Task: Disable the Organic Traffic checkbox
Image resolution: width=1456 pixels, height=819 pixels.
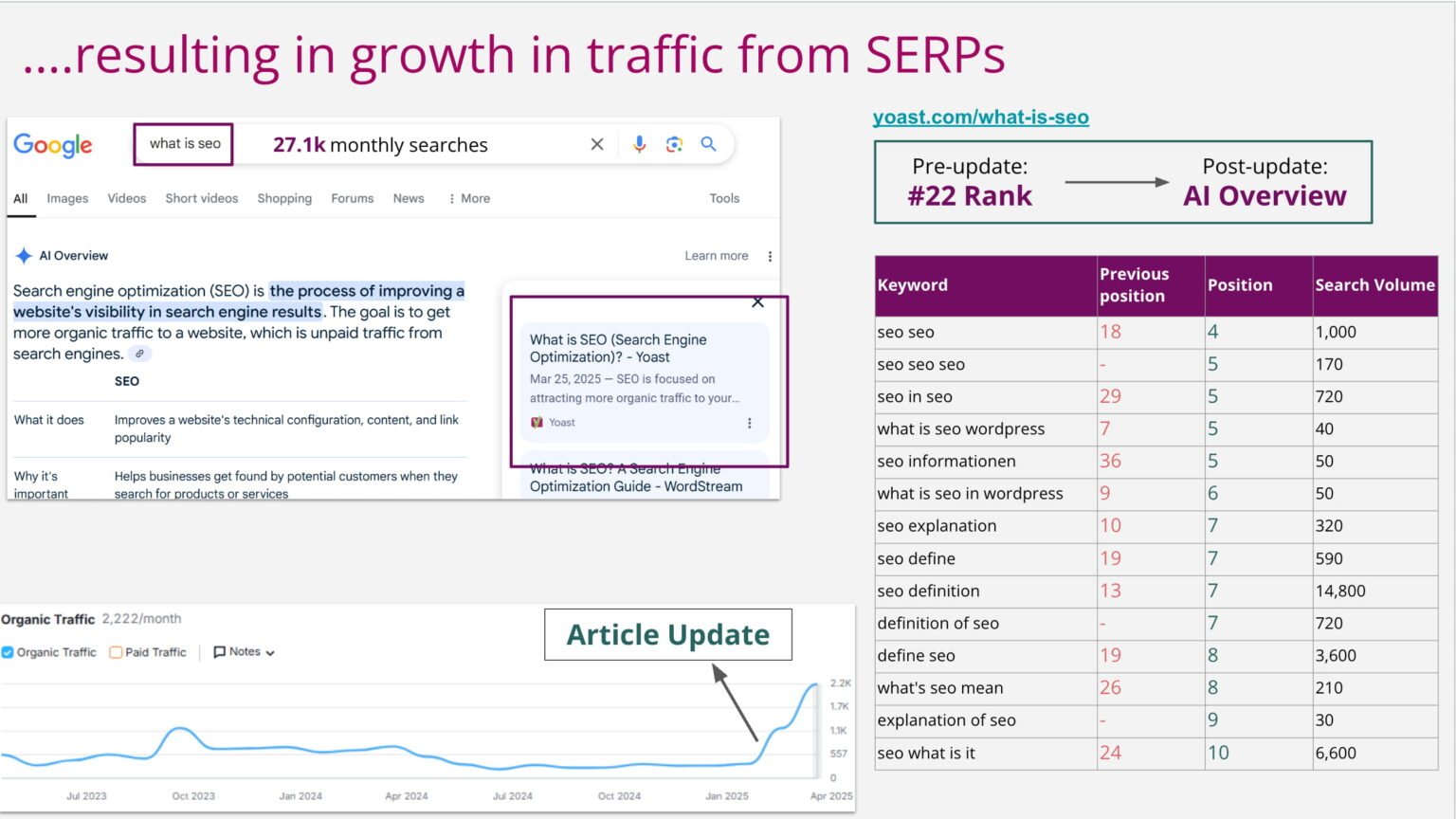Action: click(x=9, y=651)
